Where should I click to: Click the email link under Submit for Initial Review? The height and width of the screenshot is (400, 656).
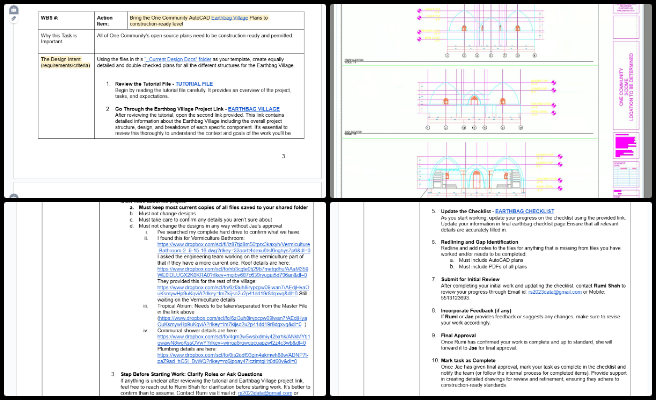554,292
